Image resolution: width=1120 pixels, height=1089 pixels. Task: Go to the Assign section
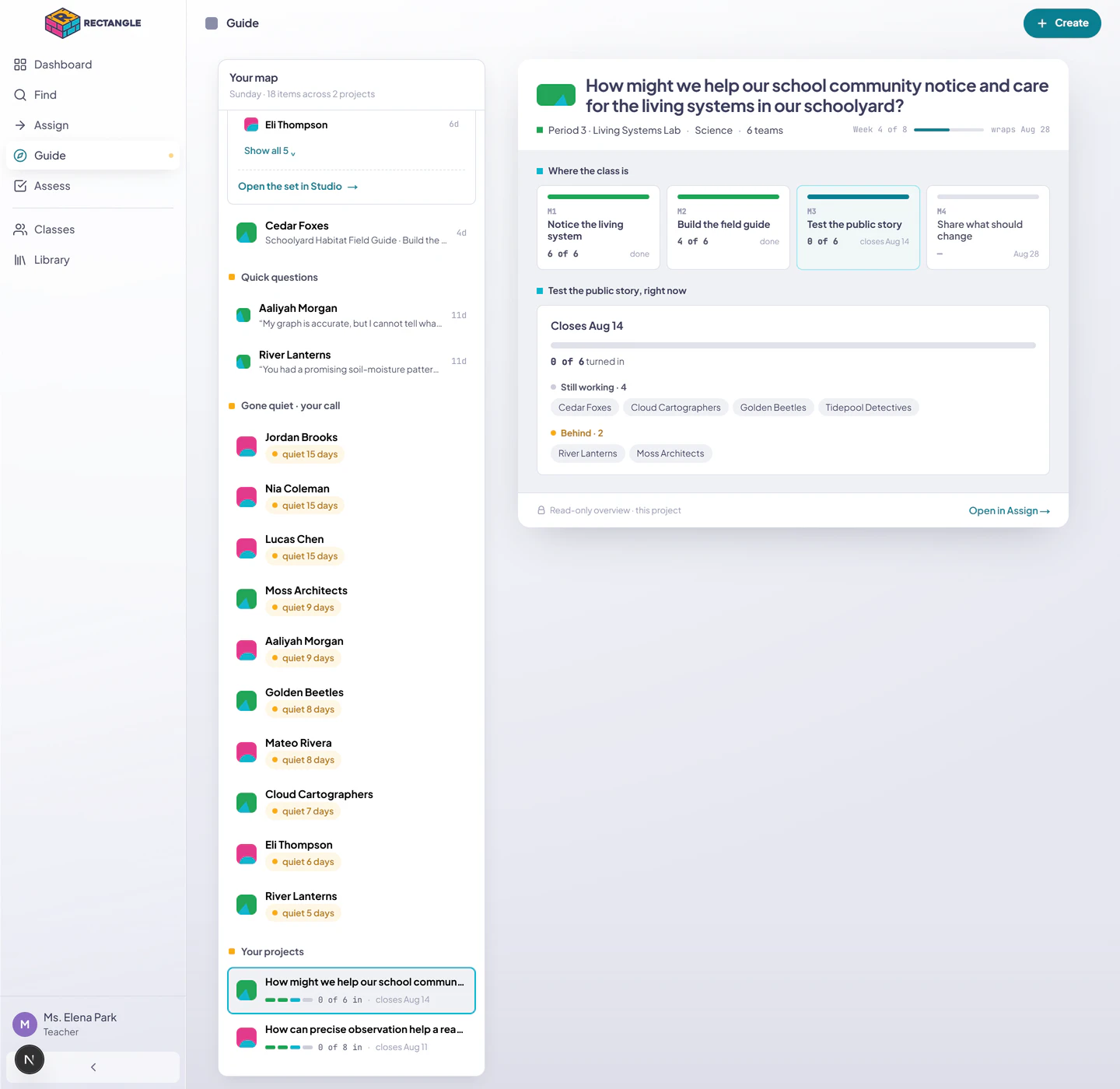tap(93, 125)
